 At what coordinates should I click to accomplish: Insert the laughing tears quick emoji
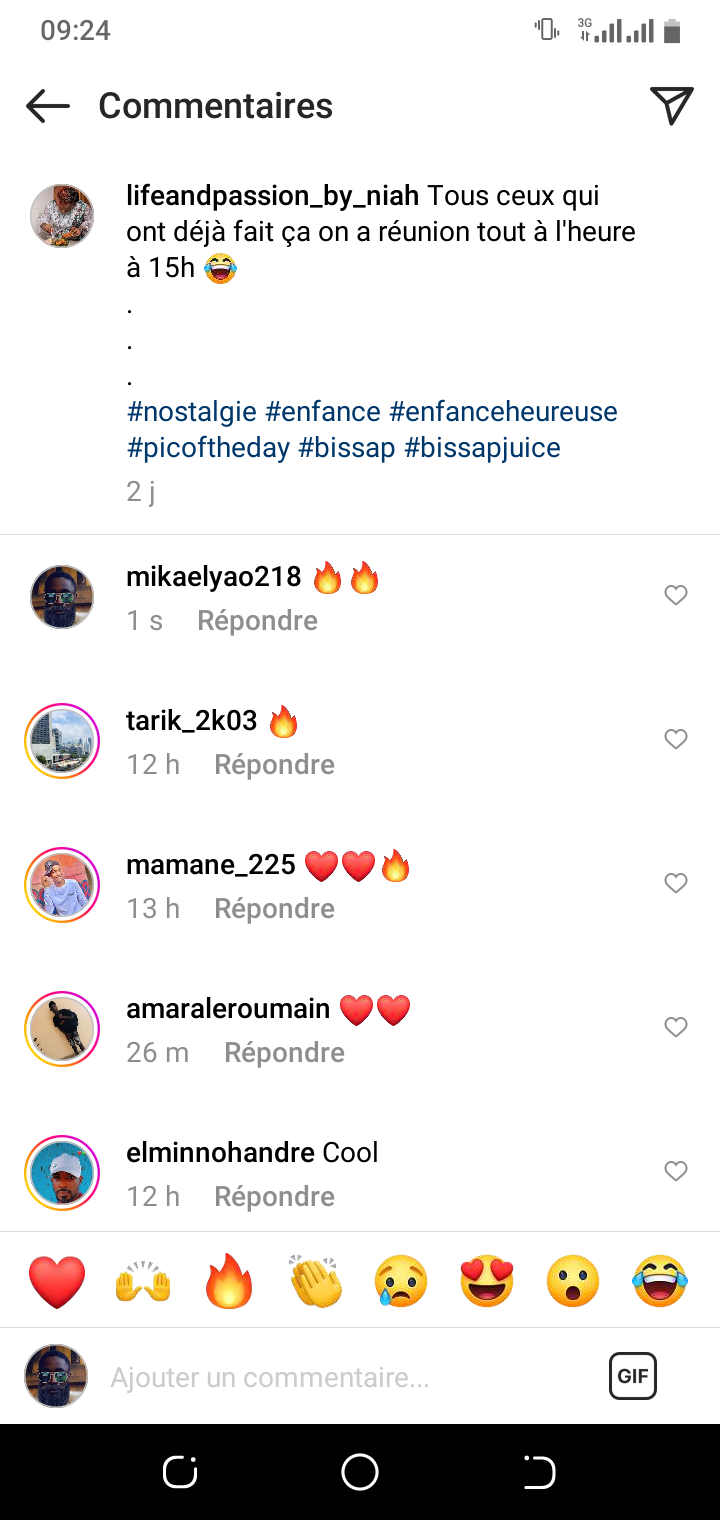pos(660,1281)
